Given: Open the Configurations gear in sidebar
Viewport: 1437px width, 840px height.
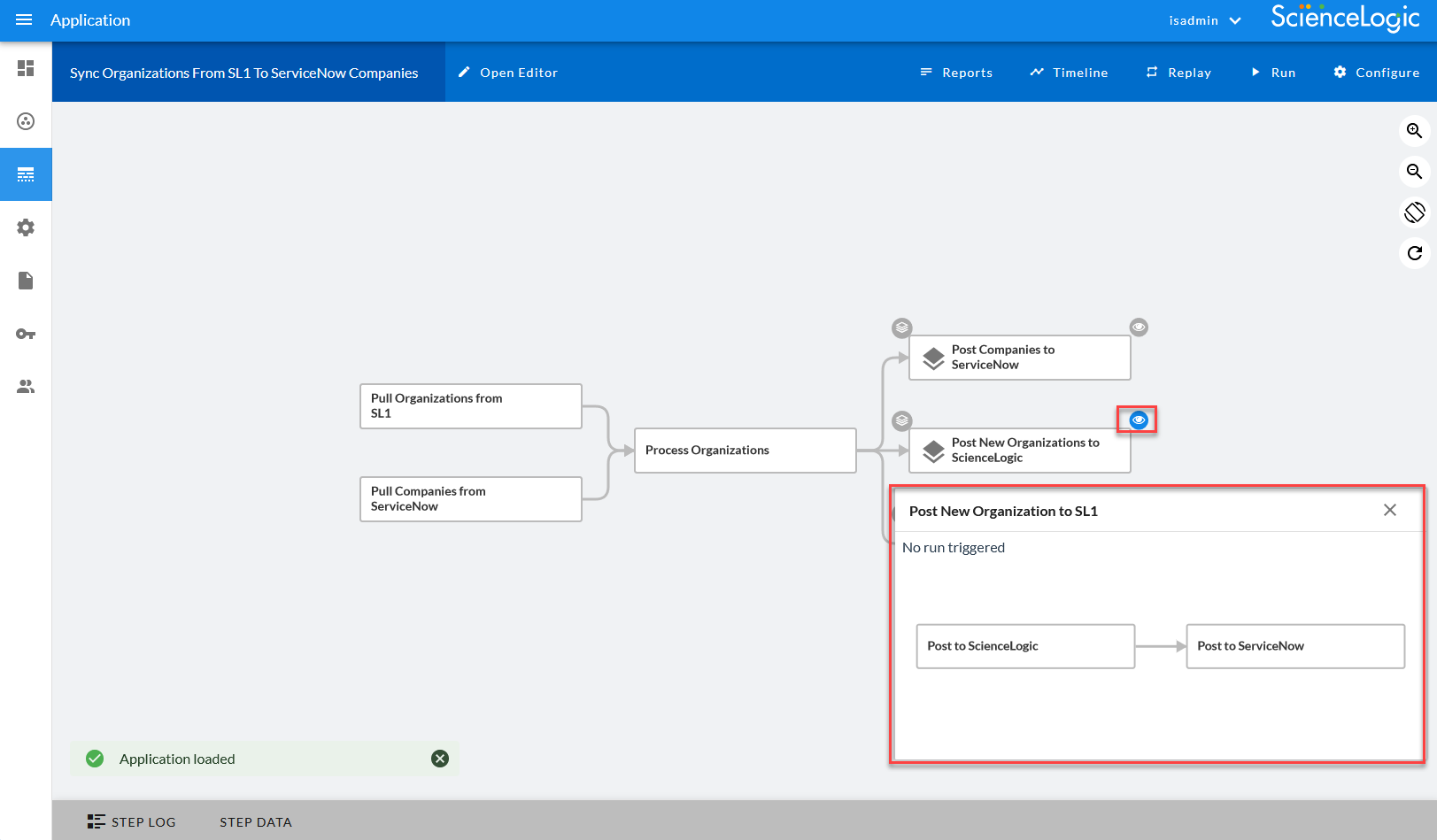Looking at the screenshot, I should coord(26,227).
